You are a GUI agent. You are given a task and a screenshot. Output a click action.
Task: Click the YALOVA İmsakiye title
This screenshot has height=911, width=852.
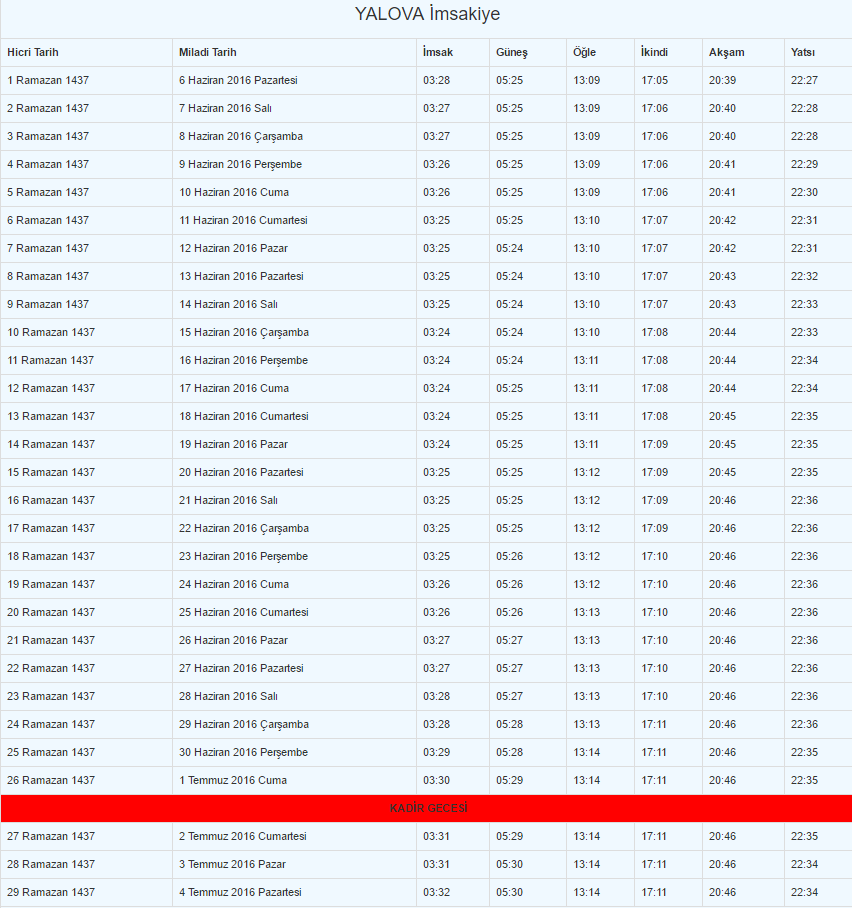point(427,14)
